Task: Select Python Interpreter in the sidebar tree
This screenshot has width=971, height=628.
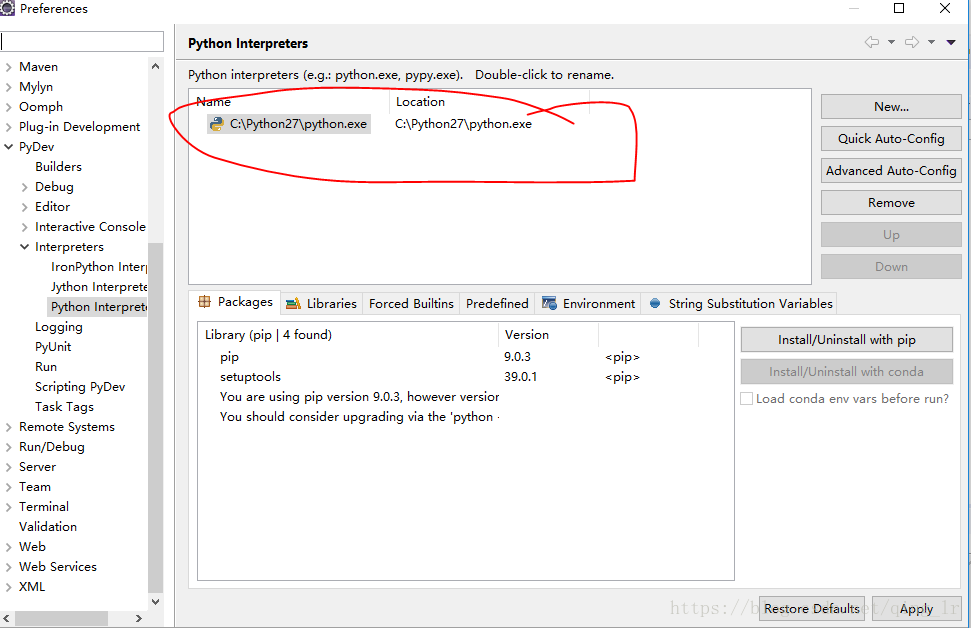Action: 97,306
